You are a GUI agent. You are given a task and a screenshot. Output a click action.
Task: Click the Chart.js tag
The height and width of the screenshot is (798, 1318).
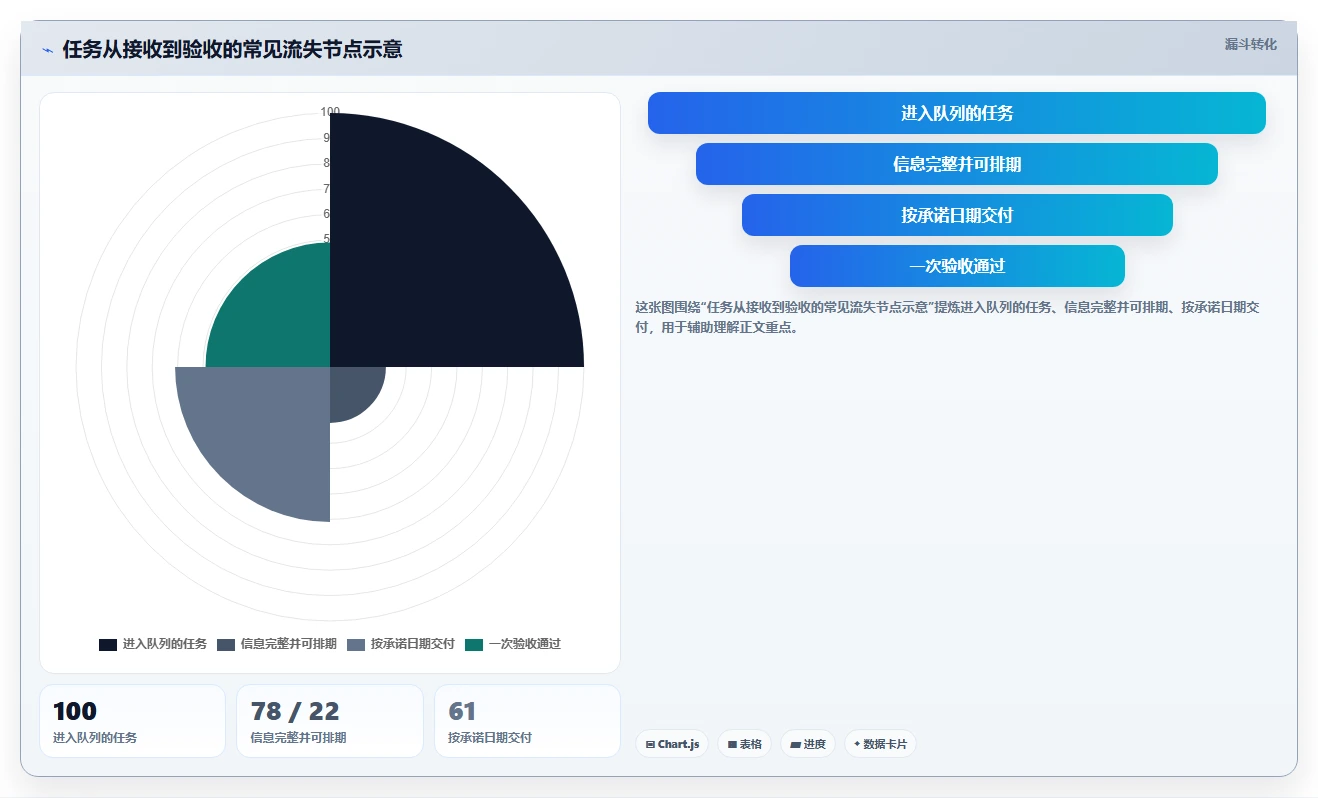[x=672, y=744]
